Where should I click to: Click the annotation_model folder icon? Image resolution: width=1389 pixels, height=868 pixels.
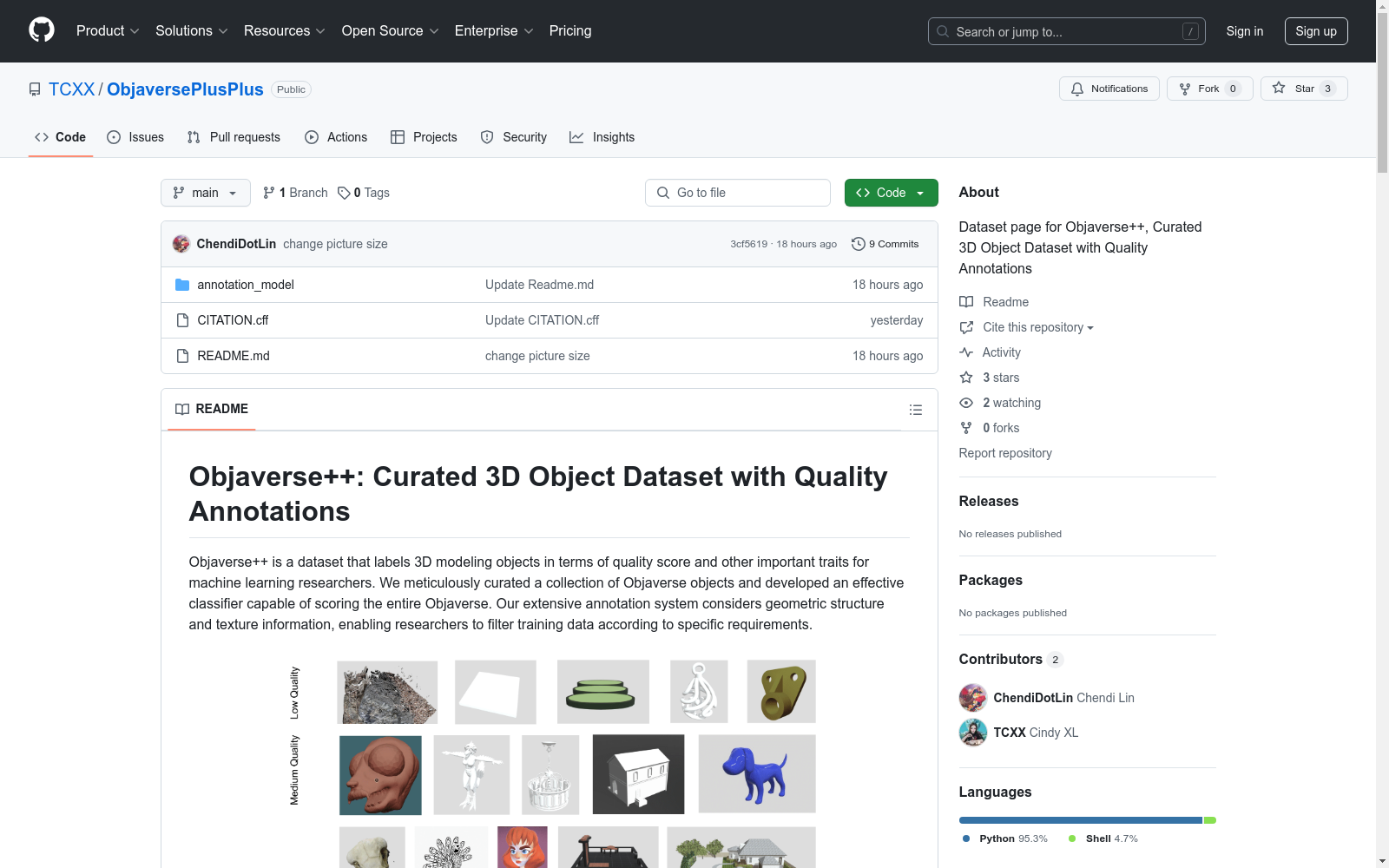[x=182, y=285]
